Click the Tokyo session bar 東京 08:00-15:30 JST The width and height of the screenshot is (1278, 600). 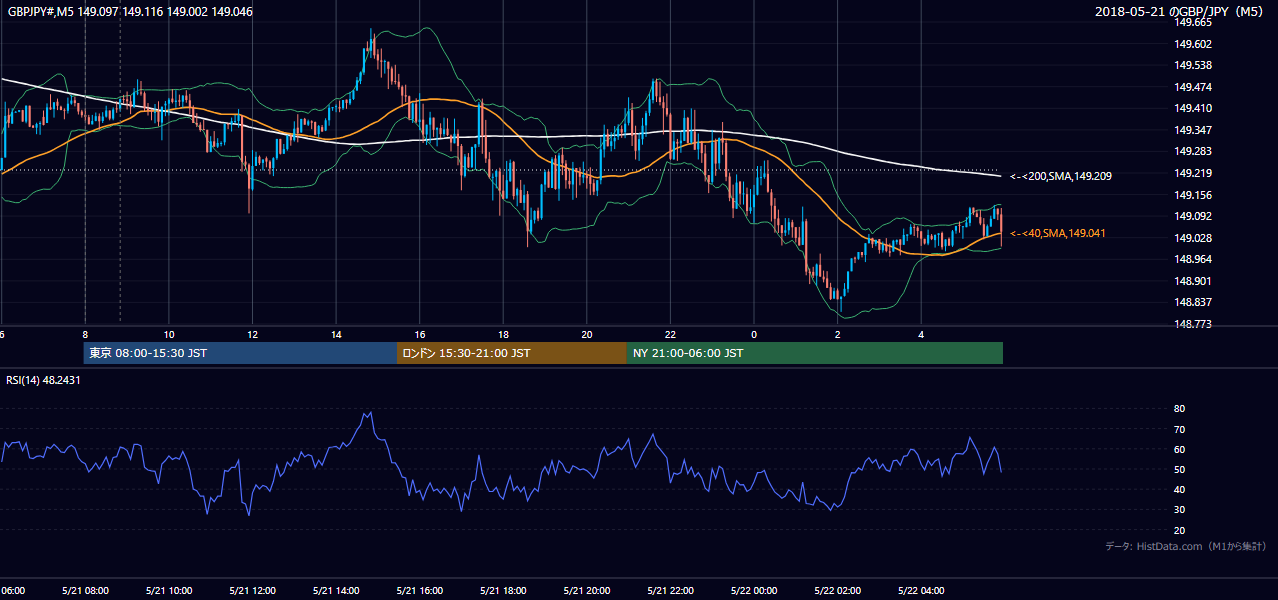click(x=240, y=353)
